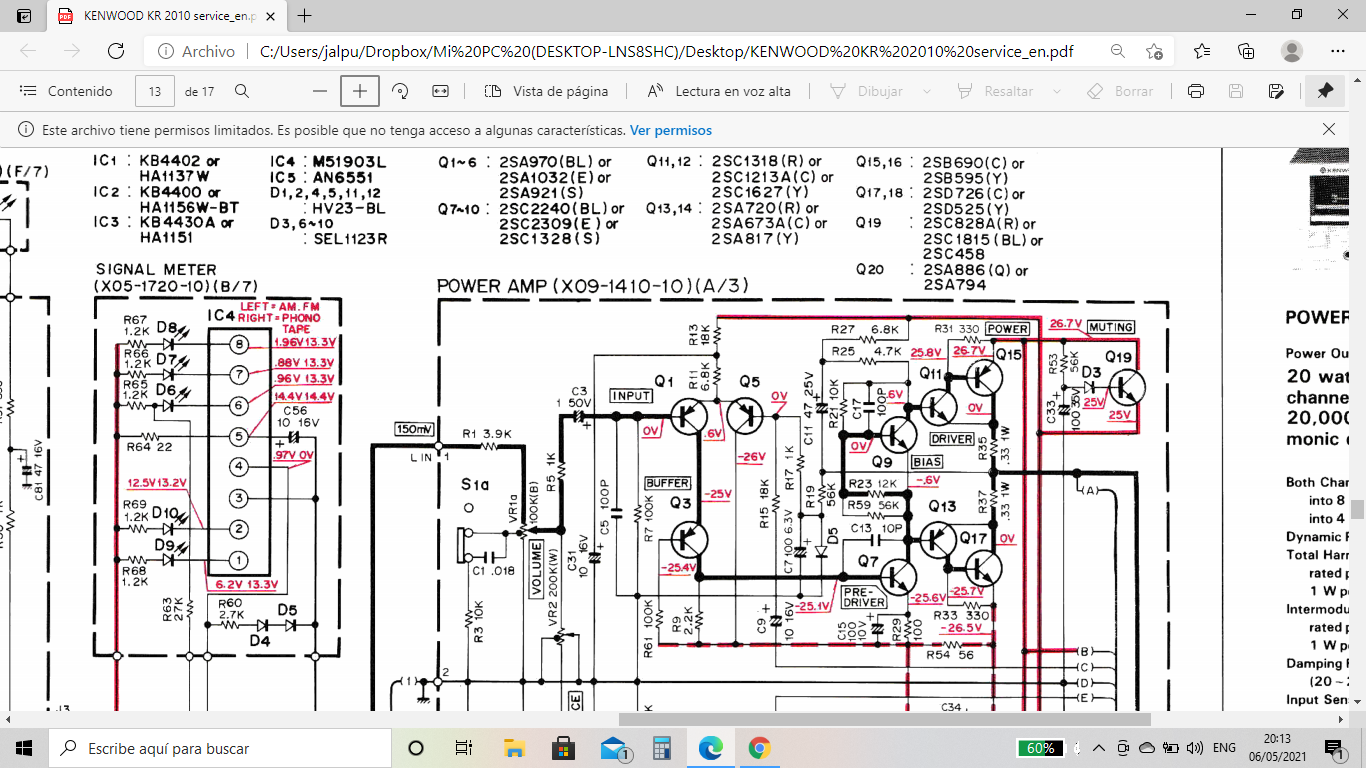This screenshot has width=1366, height=768.
Task: Select the Resaltar highlight tool
Action: [995, 91]
